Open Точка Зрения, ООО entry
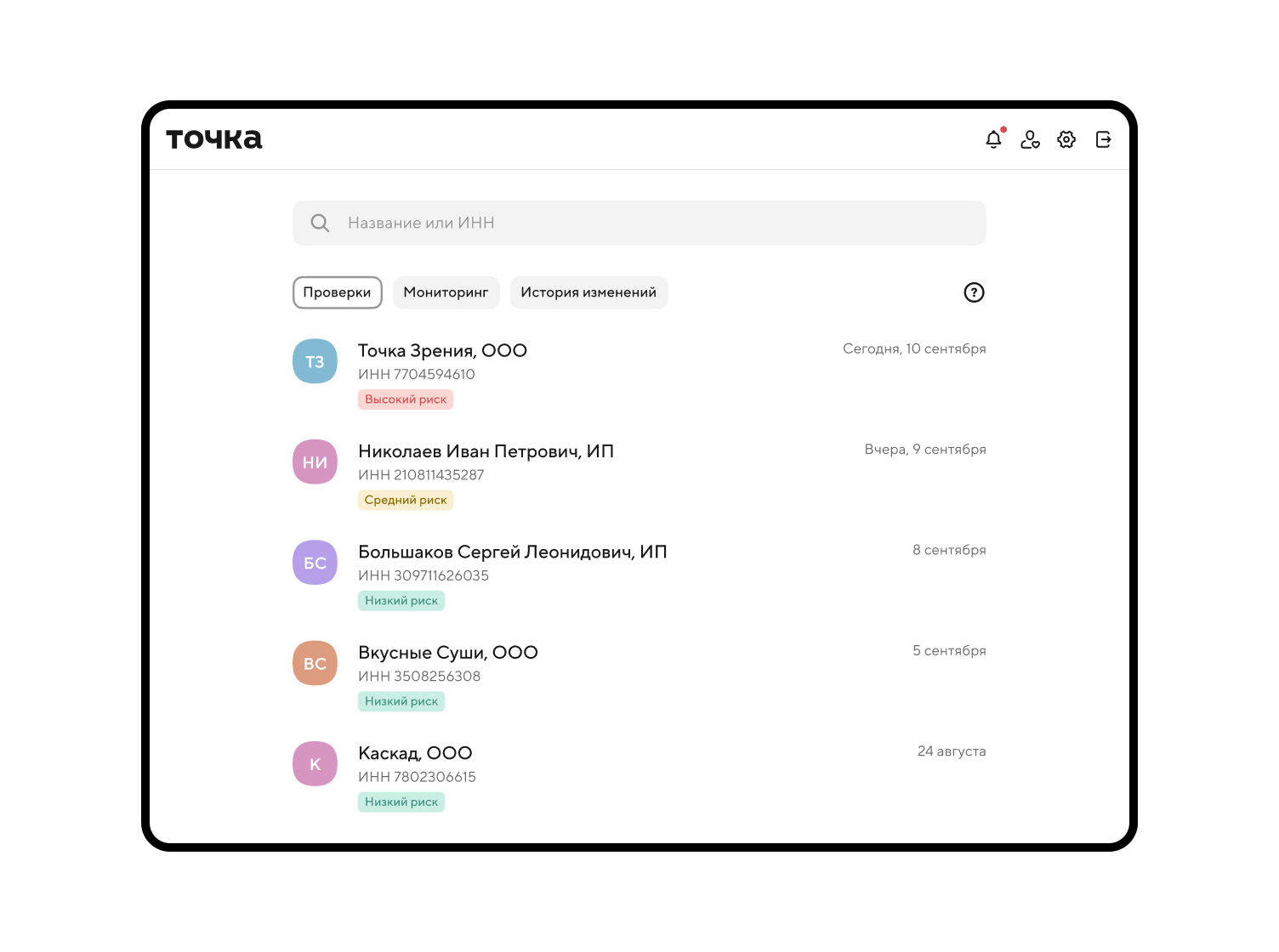This screenshot has width=1279, height=952. pos(442,351)
